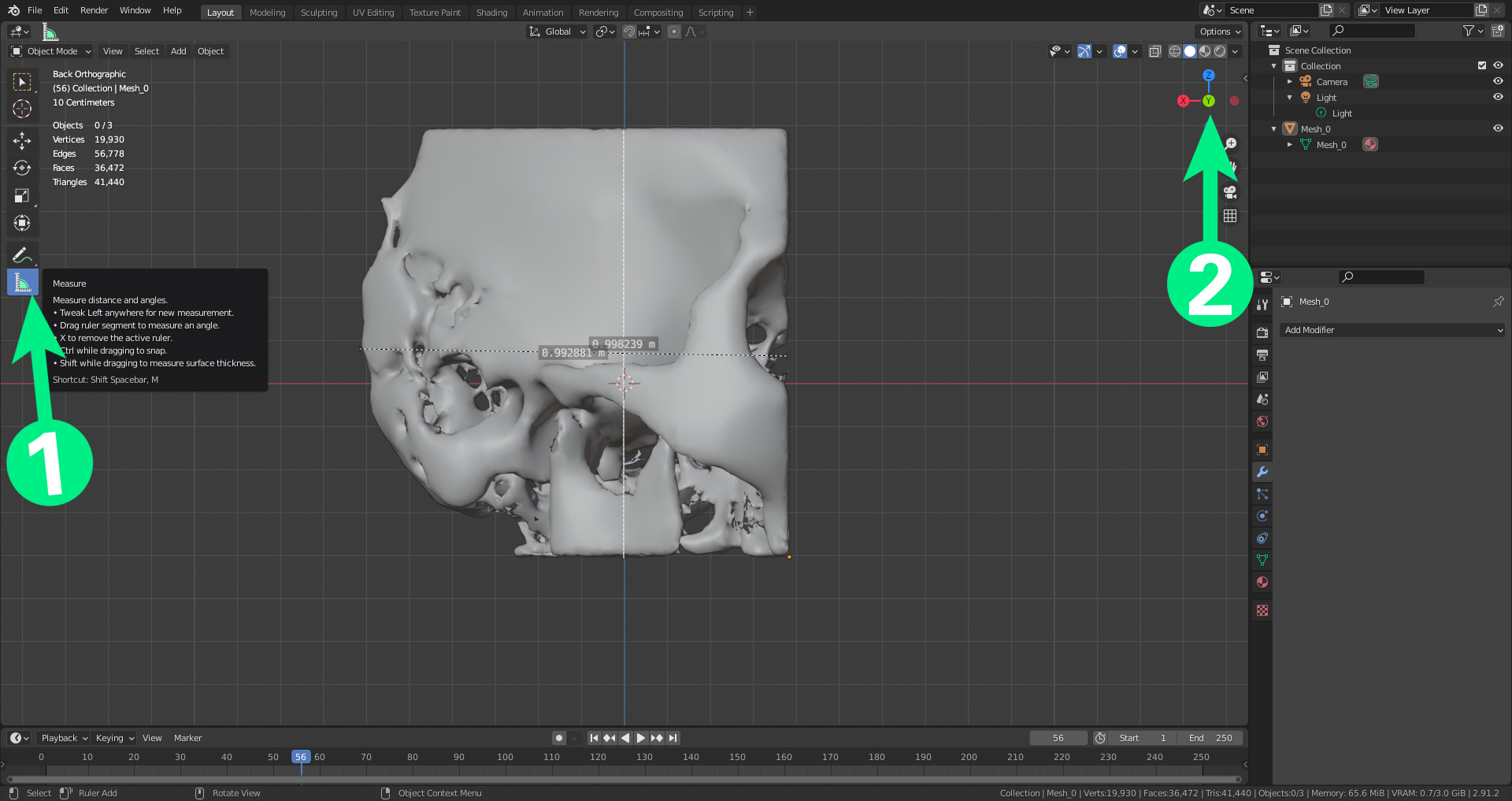Viewport: 1512px width, 801px height.
Task: Toggle visibility of Mesh_0 object
Action: tap(1498, 128)
